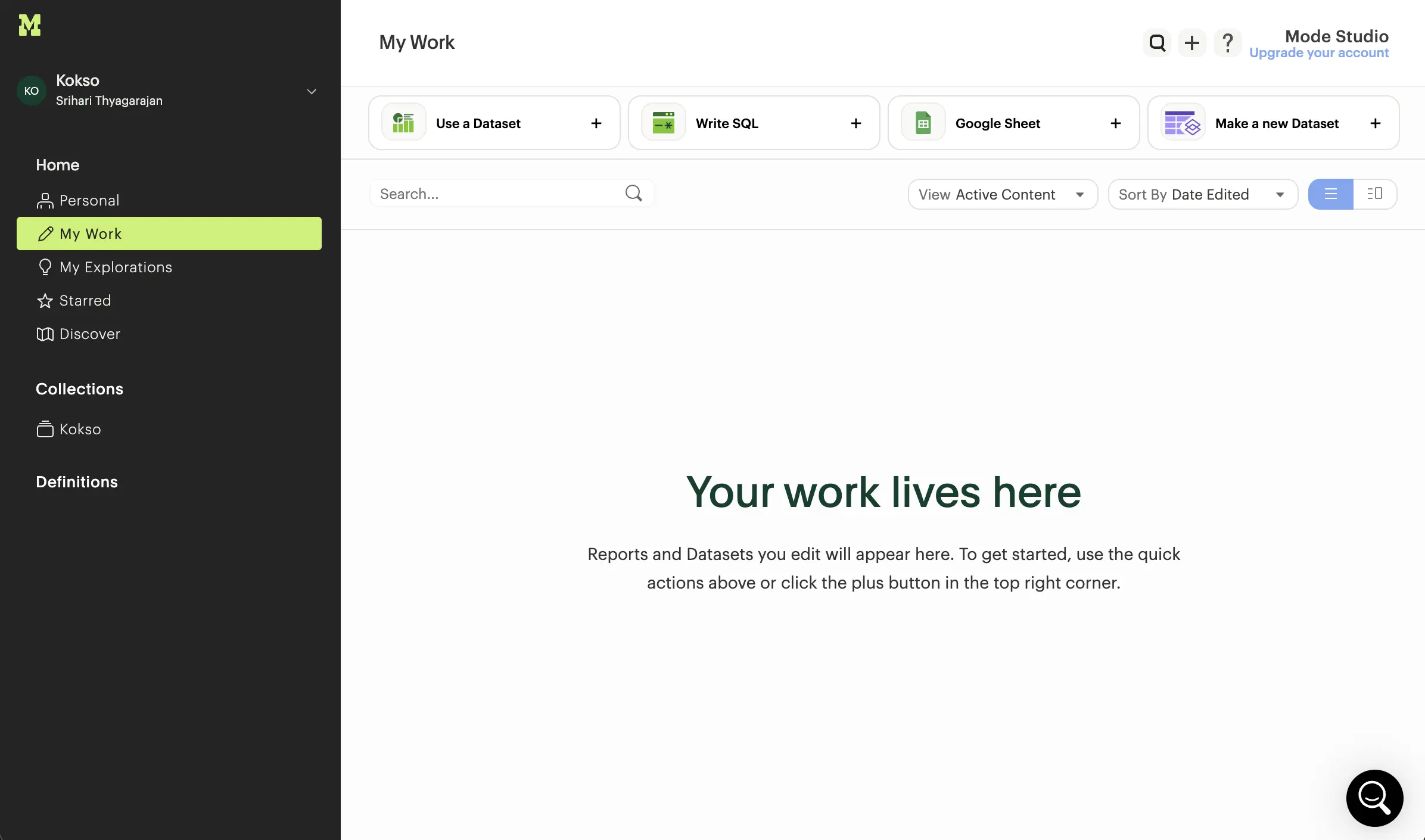Click the plus on Write SQL card

[x=856, y=123]
